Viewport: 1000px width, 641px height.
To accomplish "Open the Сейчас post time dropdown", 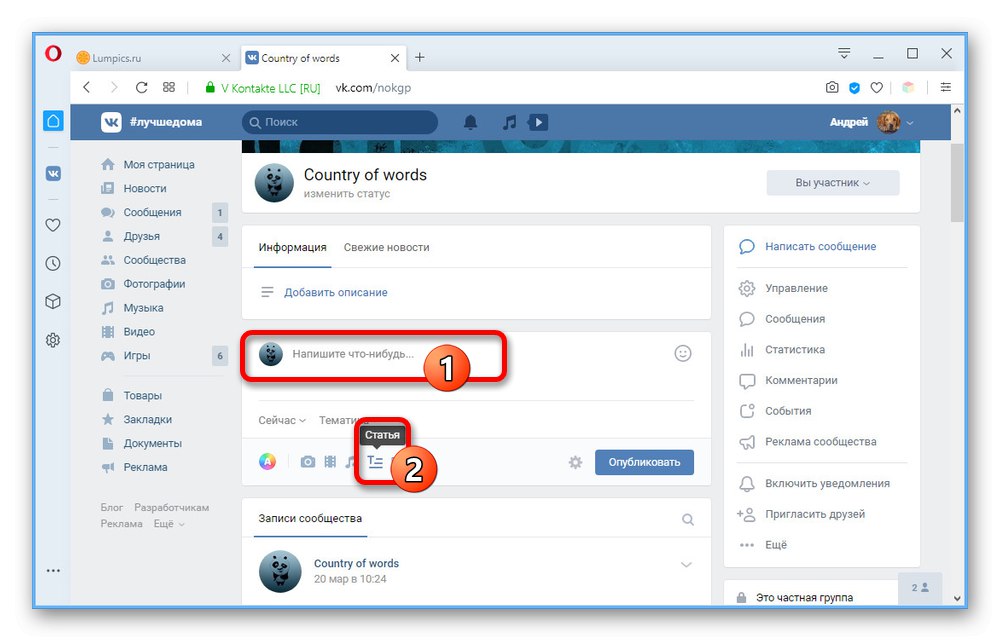I will 282,420.
